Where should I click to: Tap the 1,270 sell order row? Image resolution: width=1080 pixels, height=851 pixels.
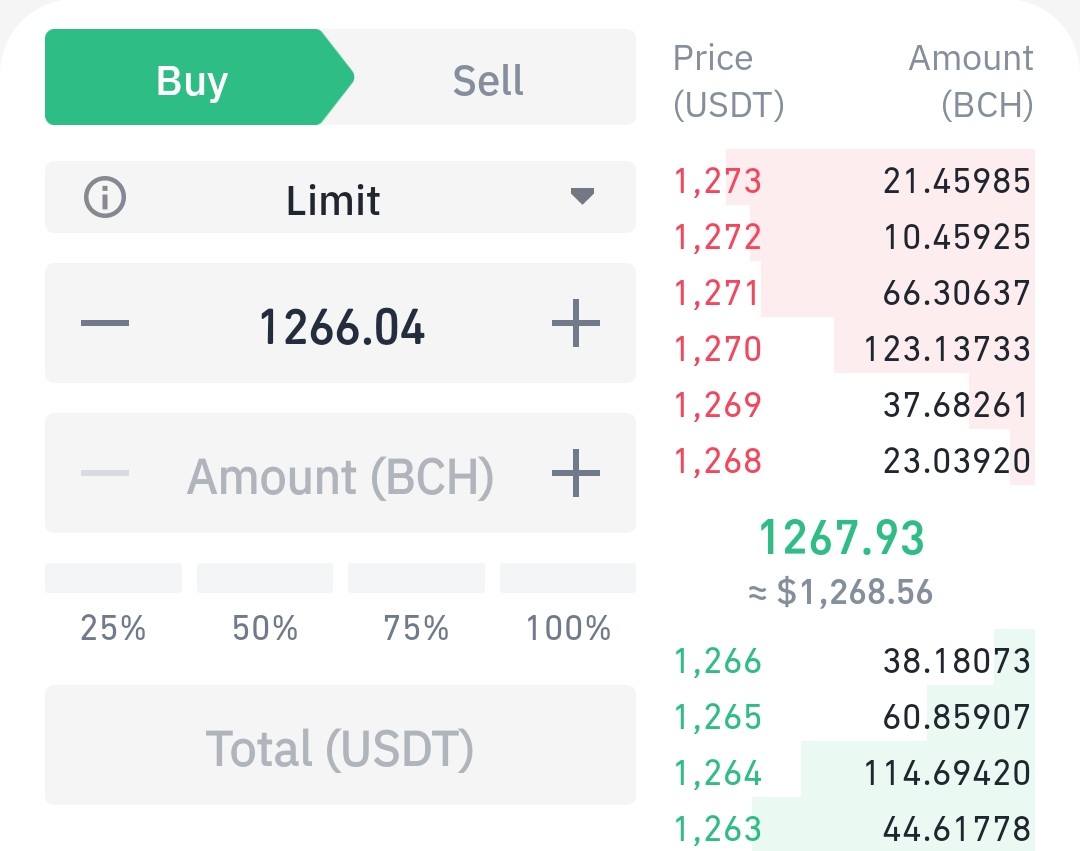click(x=853, y=348)
